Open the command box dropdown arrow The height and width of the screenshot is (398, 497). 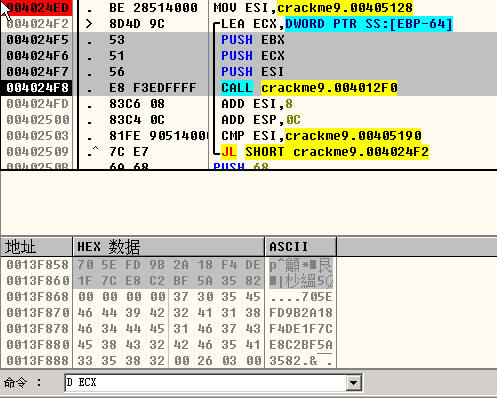[x=354, y=383]
